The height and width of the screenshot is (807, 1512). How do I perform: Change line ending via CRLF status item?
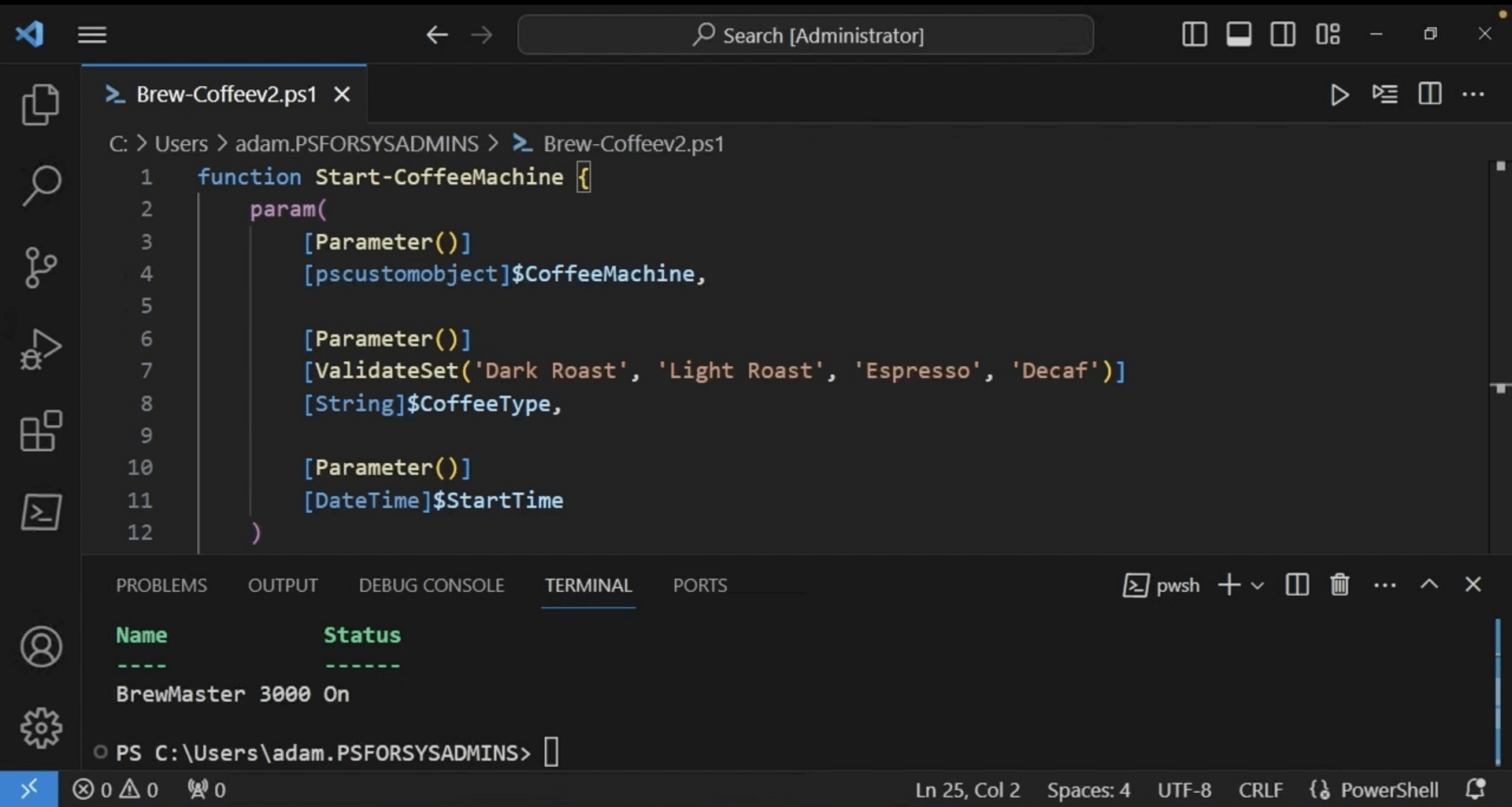(1260, 790)
